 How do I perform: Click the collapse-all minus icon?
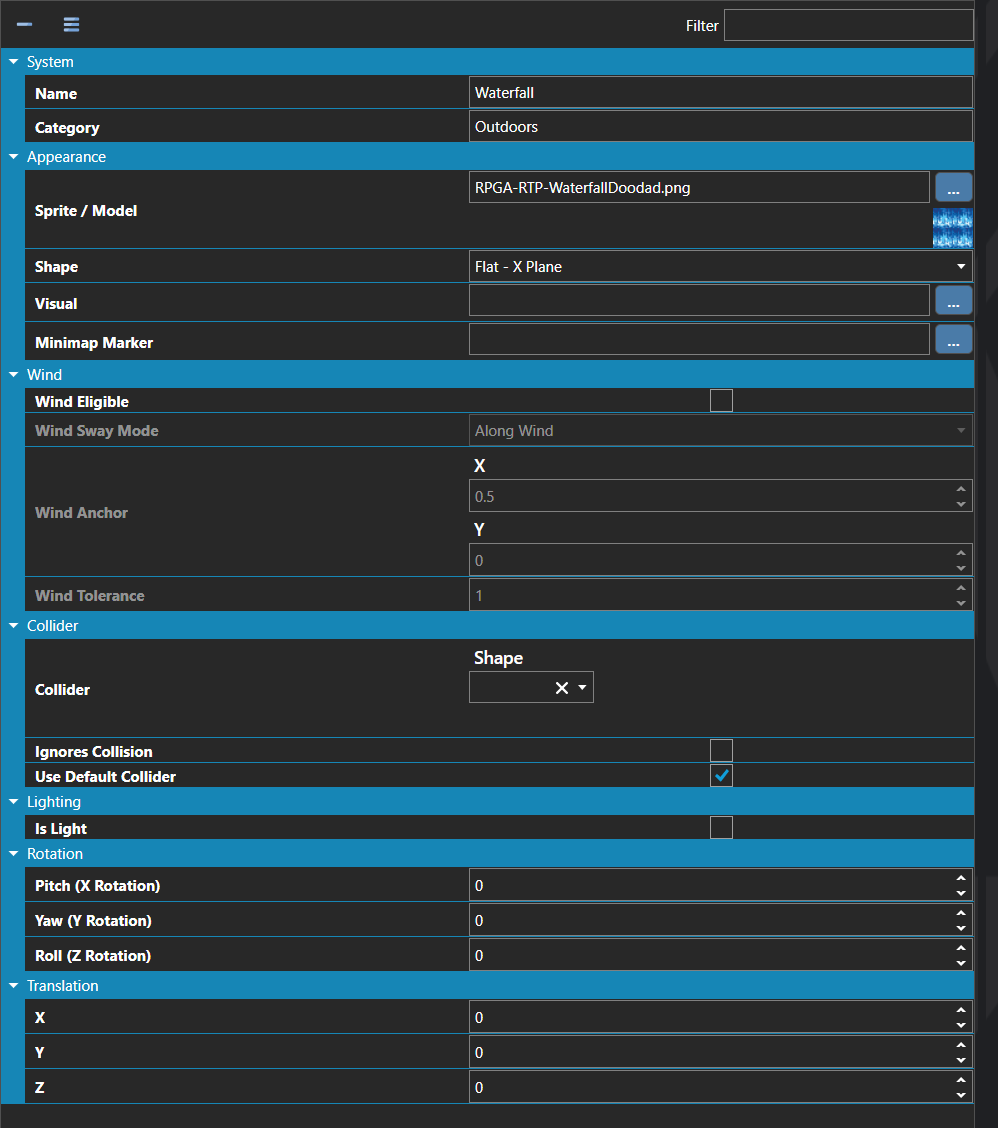24,24
